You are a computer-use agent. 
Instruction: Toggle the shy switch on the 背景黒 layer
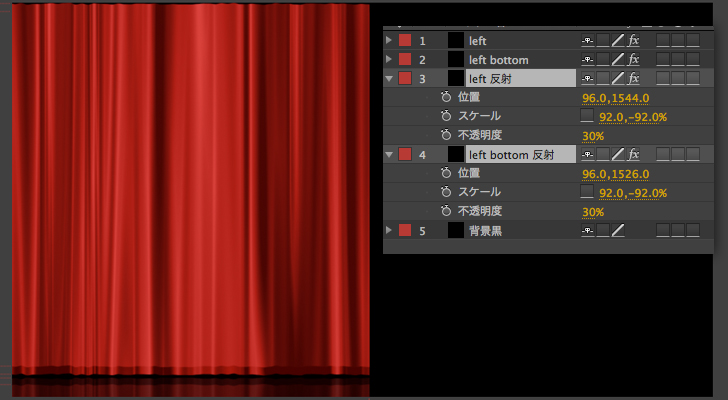587,231
